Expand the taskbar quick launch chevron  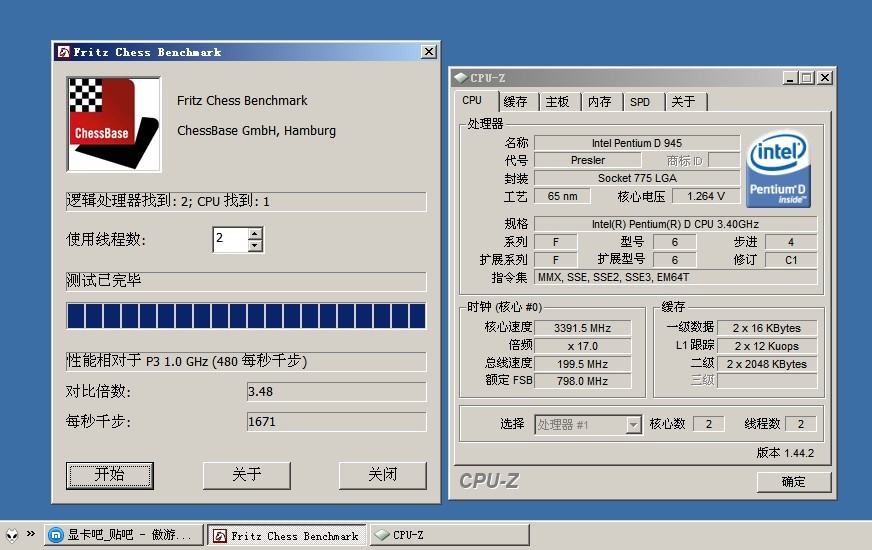pyautogui.click(x=31, y=534)
